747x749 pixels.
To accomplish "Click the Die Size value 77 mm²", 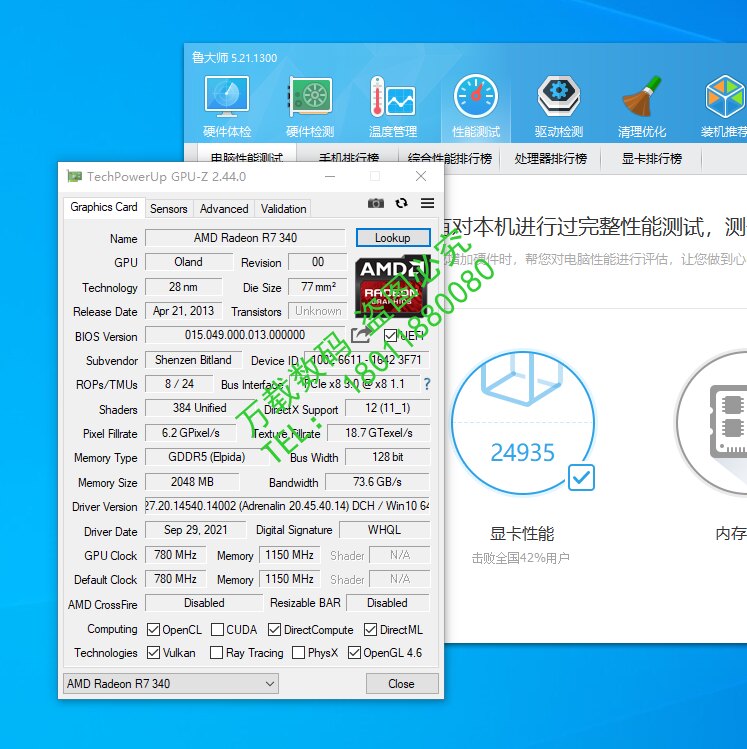I will (x=318, y=287).
